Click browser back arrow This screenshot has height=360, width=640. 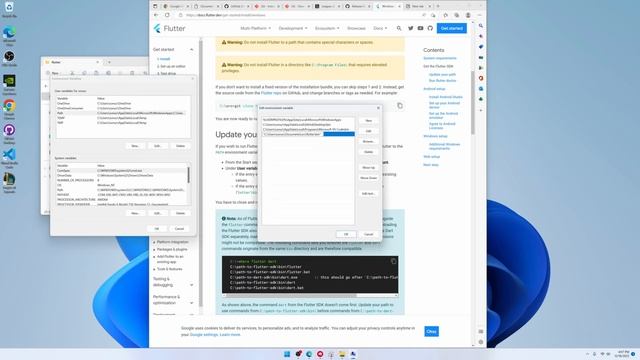(156, 15)
